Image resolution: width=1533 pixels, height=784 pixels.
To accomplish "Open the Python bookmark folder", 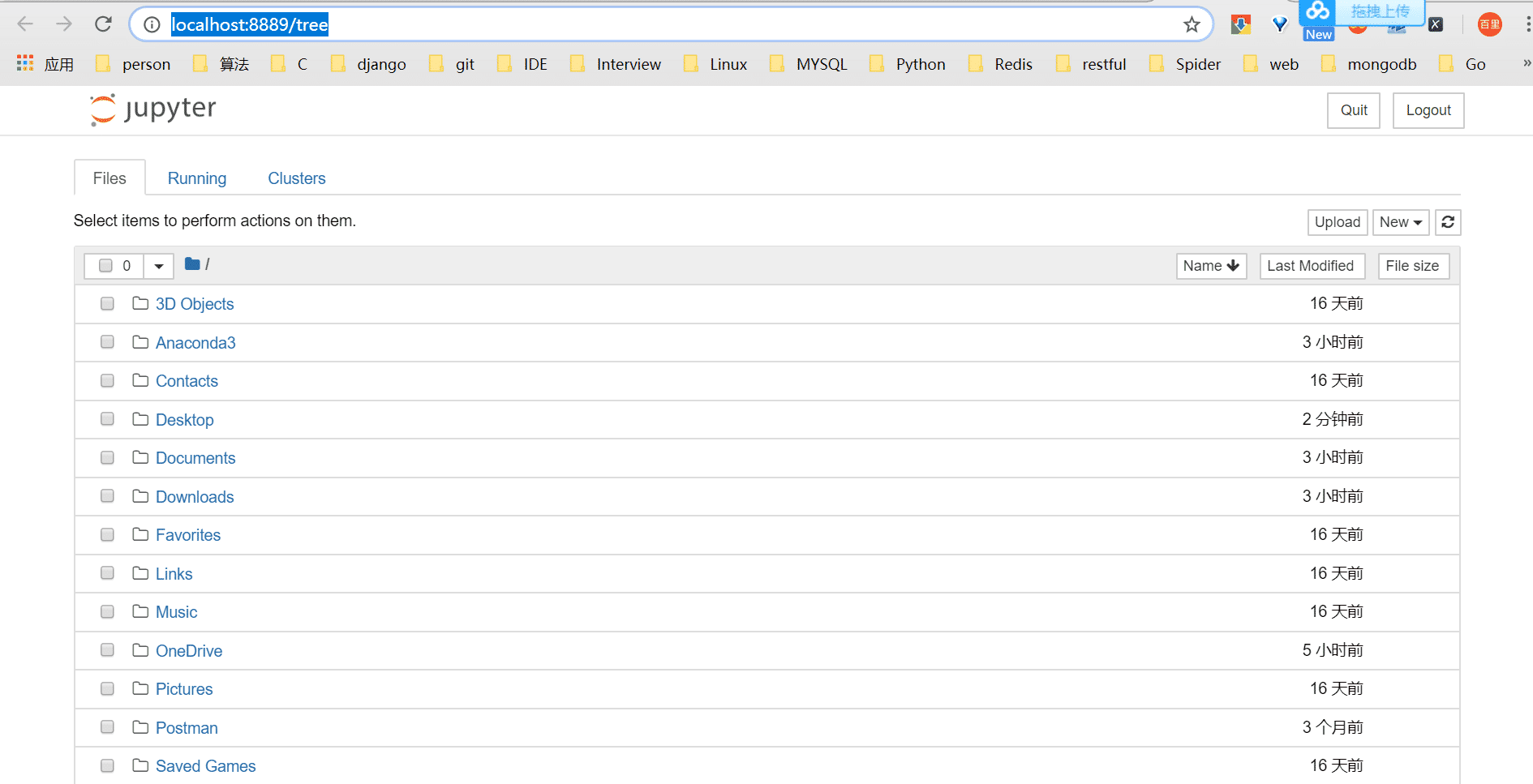I will [x=907, y=64].
